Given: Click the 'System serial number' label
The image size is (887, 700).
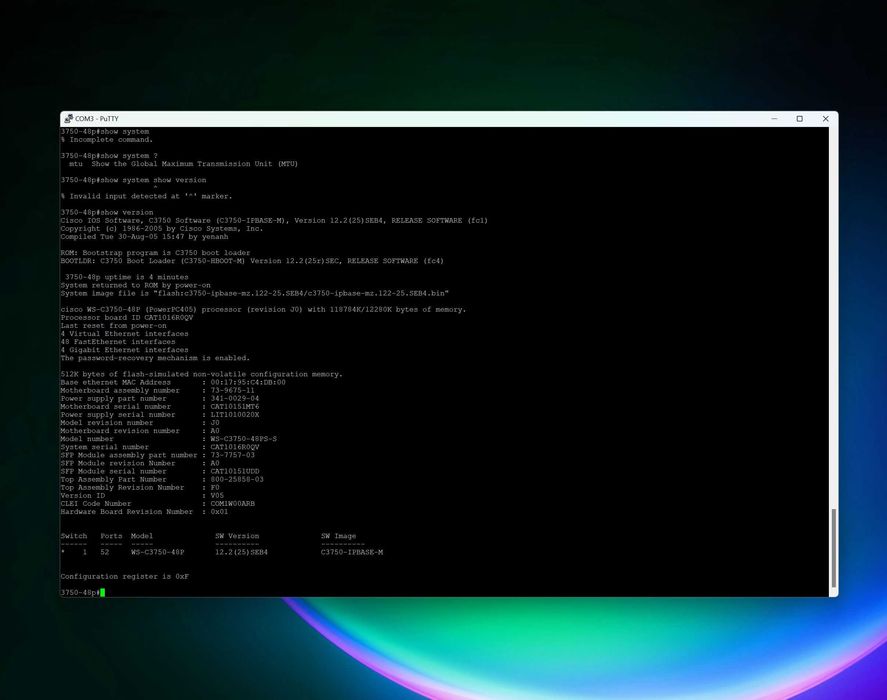Looking at the screenshot, I should pos(105,447).
